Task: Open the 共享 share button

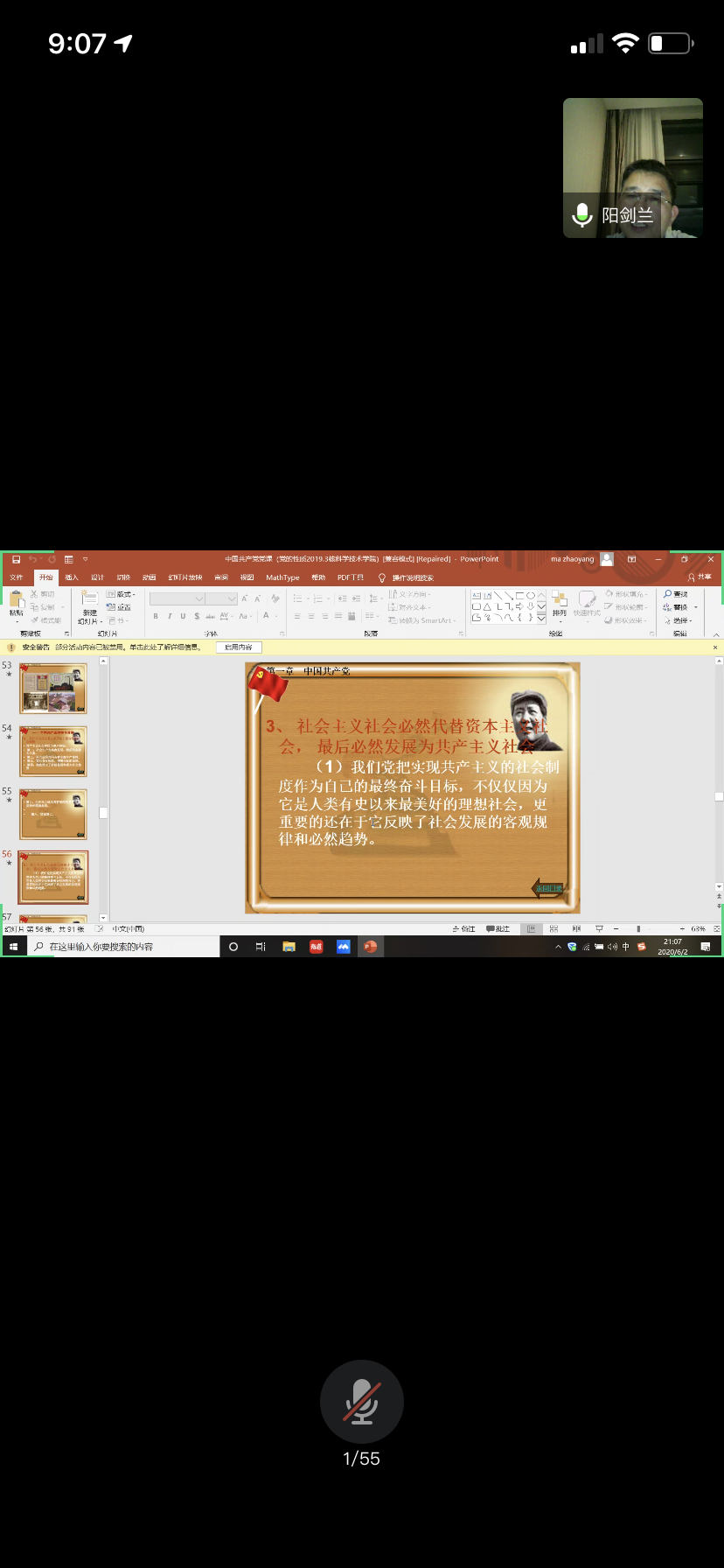Action: (700, 577)
